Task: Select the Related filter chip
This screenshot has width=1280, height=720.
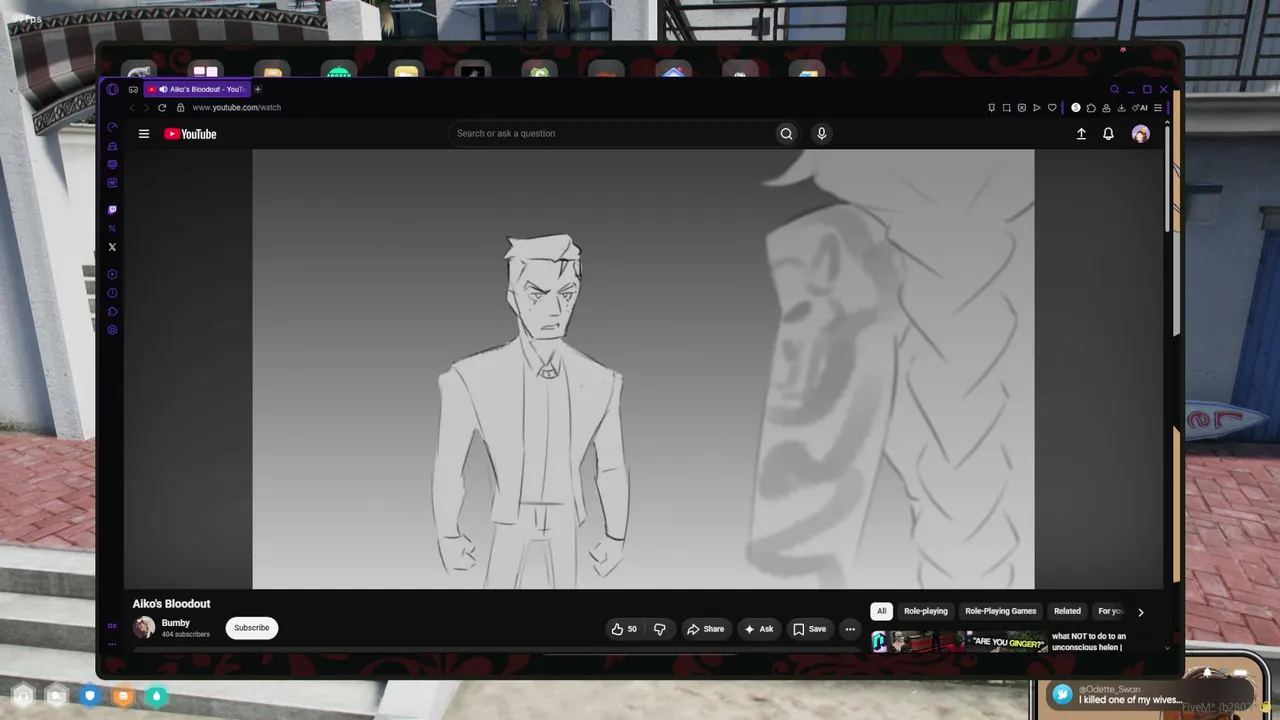Action: point(1067,611)
